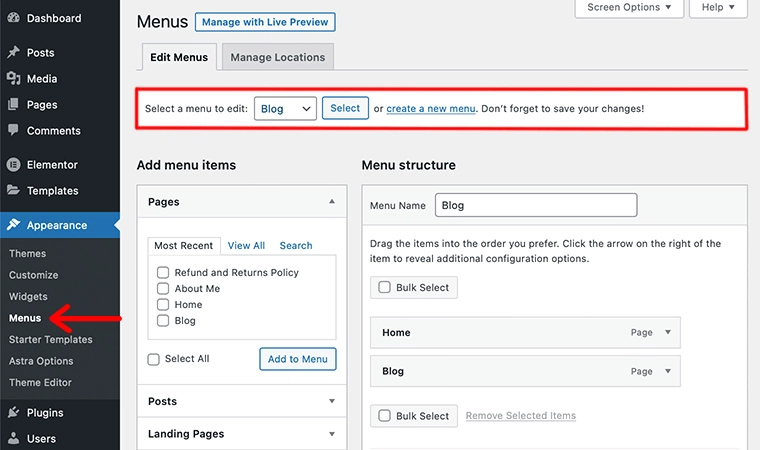Expand the Posts panel arrow
The width and height of the screenshot is (760, 450).
point(332,401)
